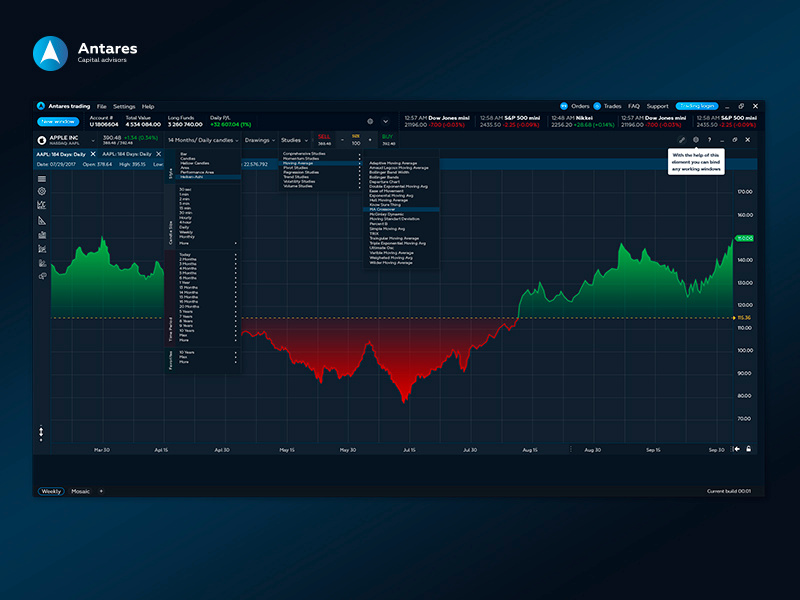Open the Help menu

tap(148, 107)
